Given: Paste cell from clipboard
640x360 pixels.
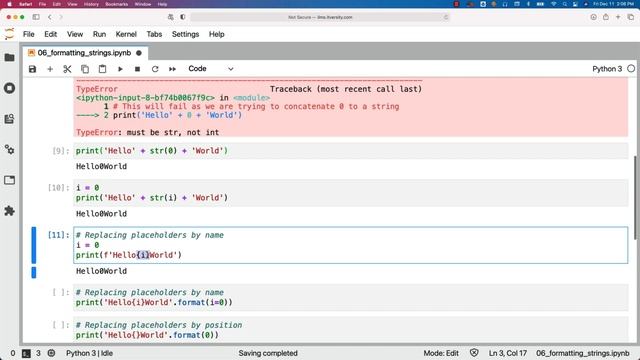Looking at the screenshot, I should [x=102, y=69].
